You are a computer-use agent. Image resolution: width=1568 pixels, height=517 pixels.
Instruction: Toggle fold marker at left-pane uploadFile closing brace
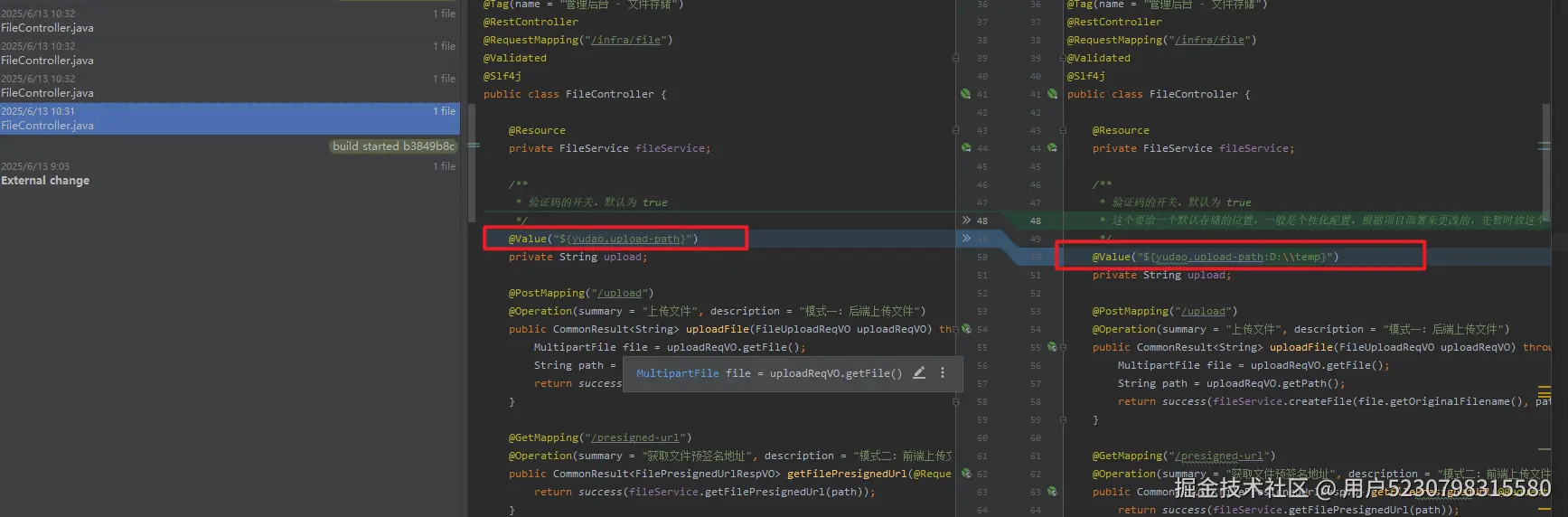pyautogui.click(x=955, y=401)
